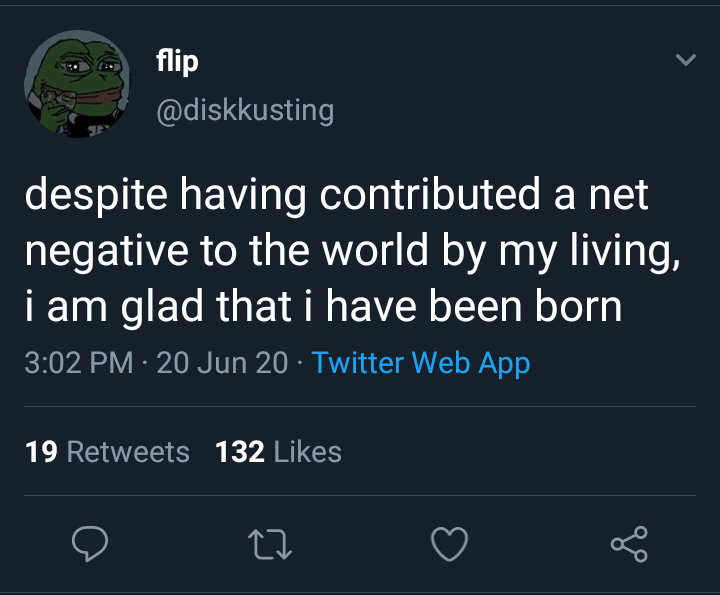
Task: Click the tweet line ending with born
Action: coord(324,306)
